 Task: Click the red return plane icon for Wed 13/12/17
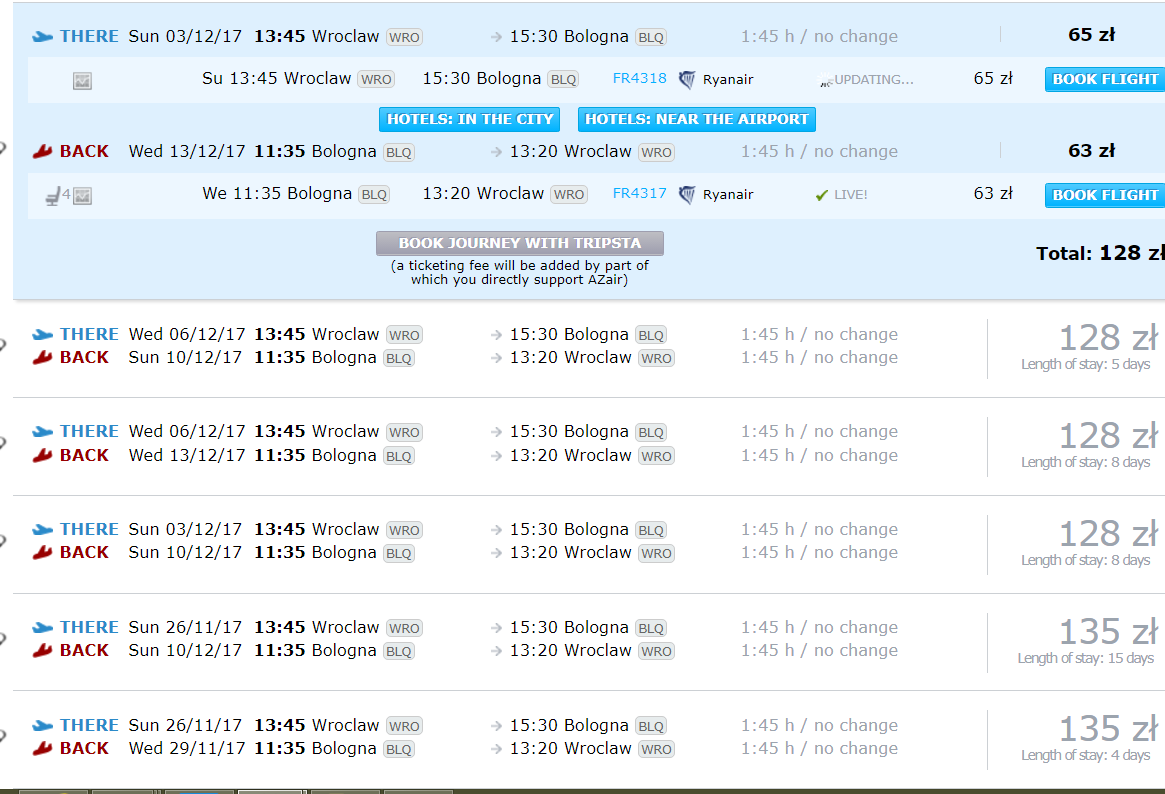[x=42, y=152]
